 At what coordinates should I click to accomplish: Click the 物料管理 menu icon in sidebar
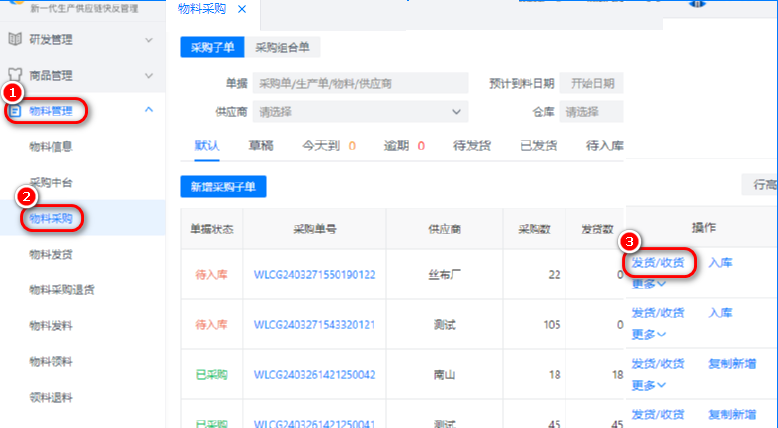[x=15, y=111]
